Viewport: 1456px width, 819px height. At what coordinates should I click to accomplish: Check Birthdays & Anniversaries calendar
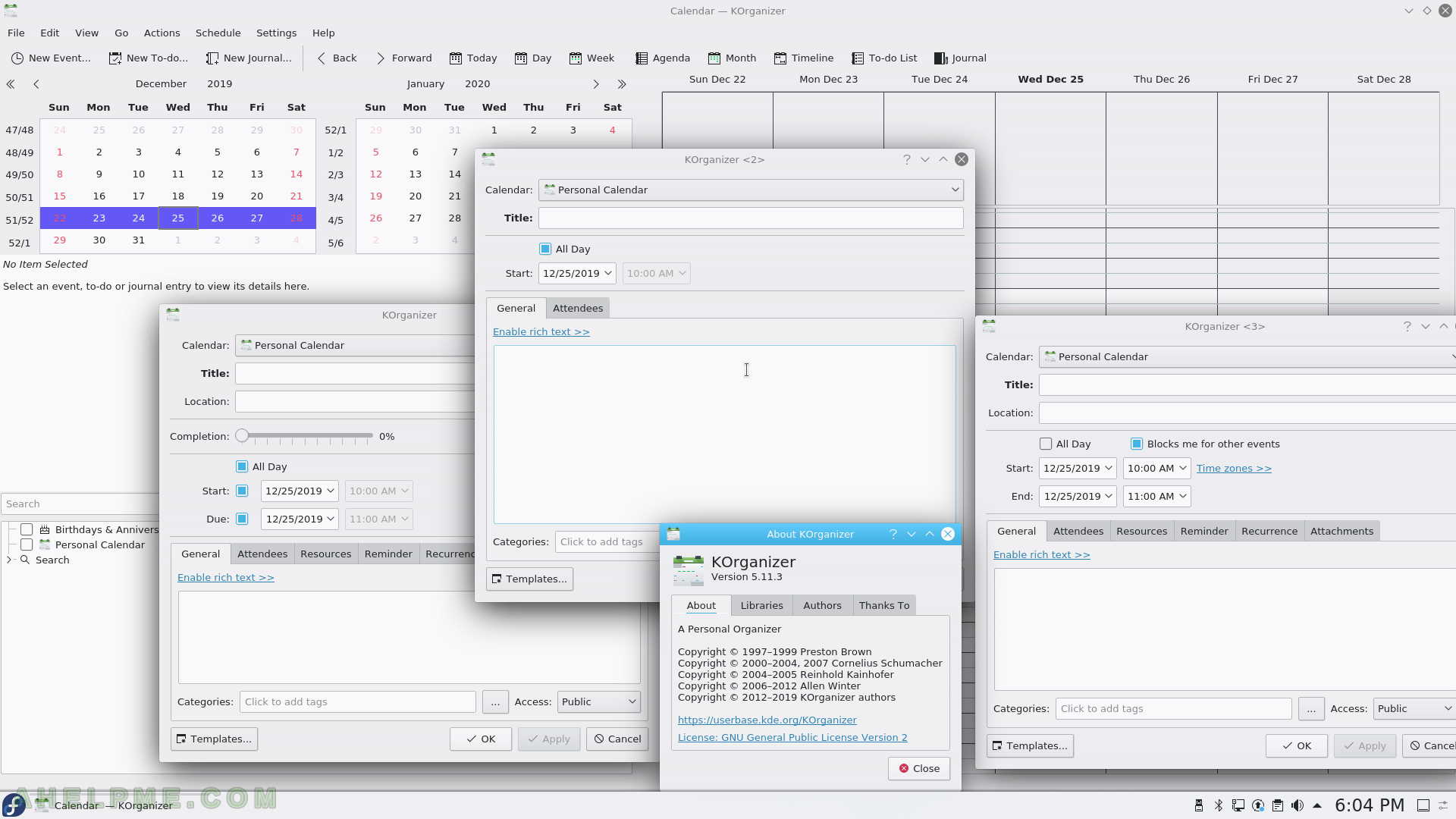tap(27, 529)
